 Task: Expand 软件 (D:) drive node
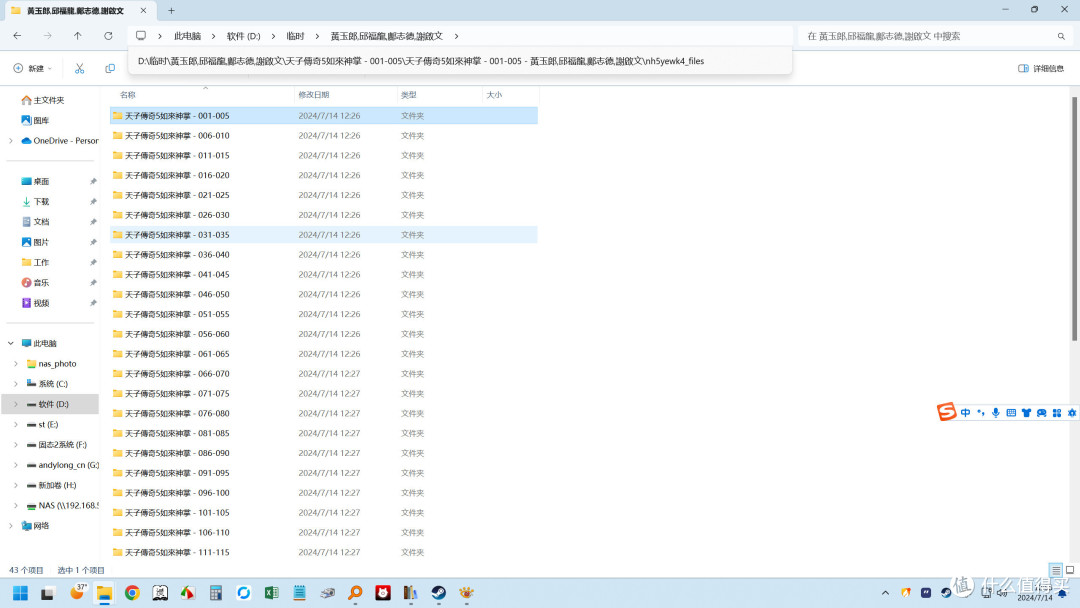[x=16, y=404]
